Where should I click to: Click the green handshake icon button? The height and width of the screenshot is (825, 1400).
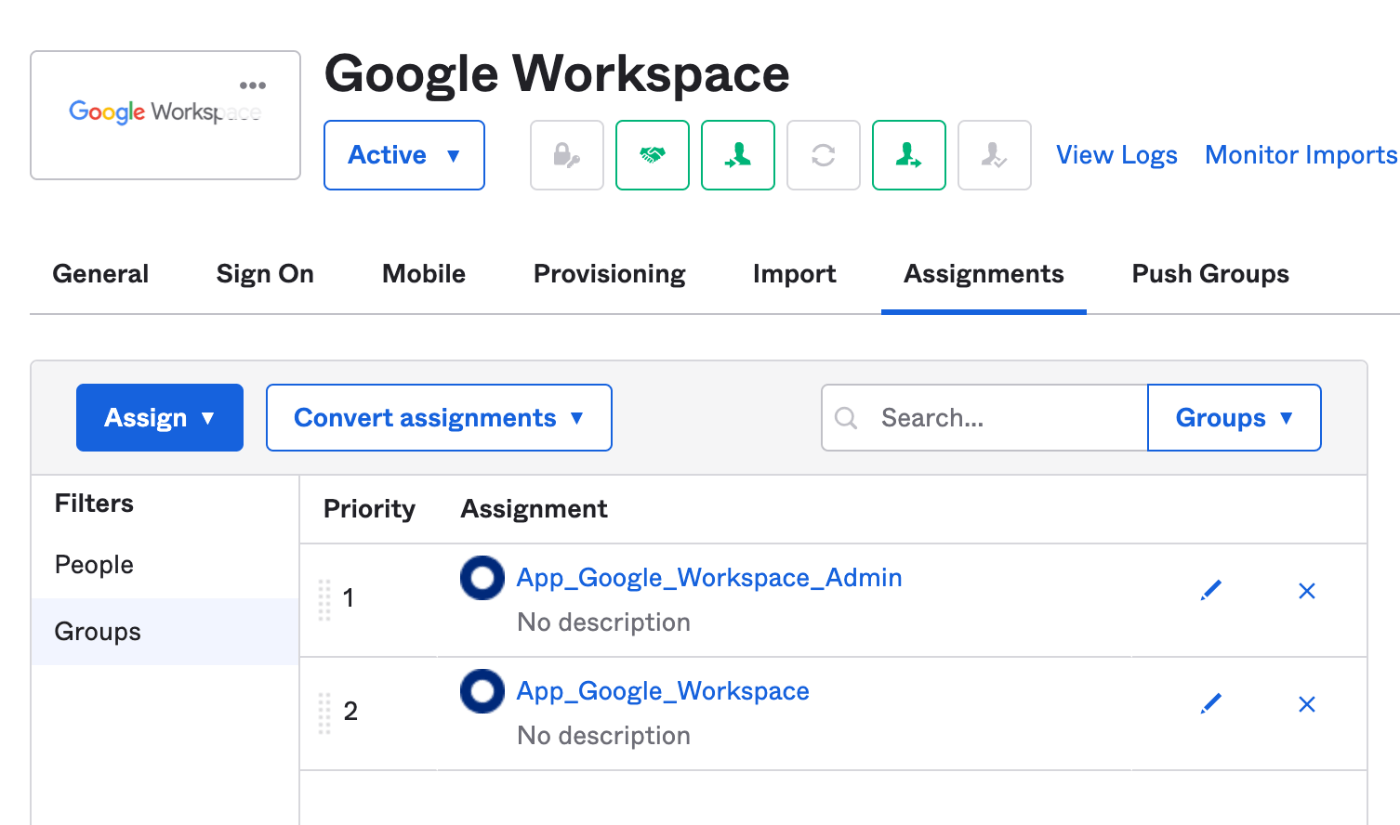652,155
